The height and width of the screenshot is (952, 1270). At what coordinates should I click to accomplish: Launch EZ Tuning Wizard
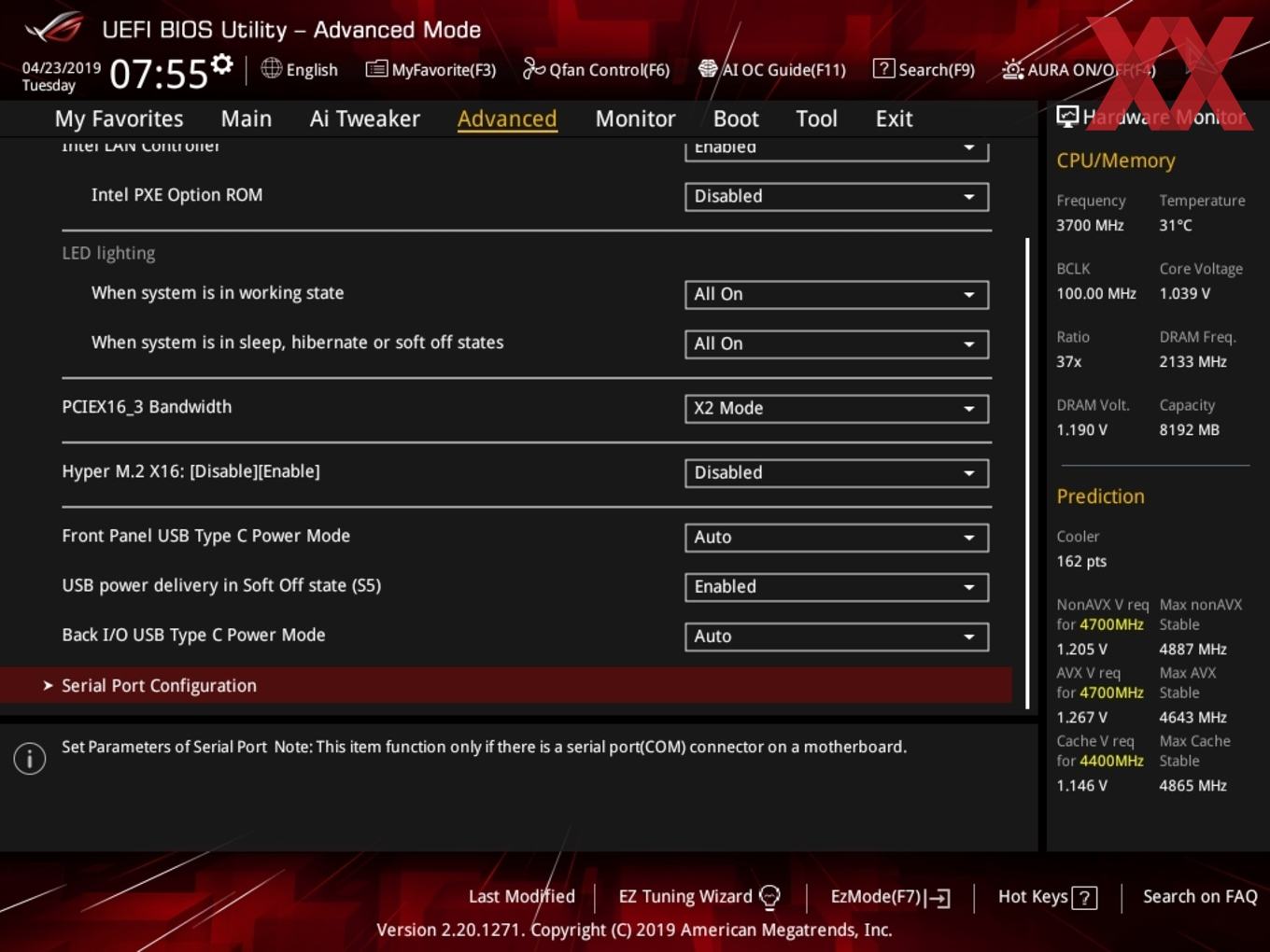click(699, 897)
